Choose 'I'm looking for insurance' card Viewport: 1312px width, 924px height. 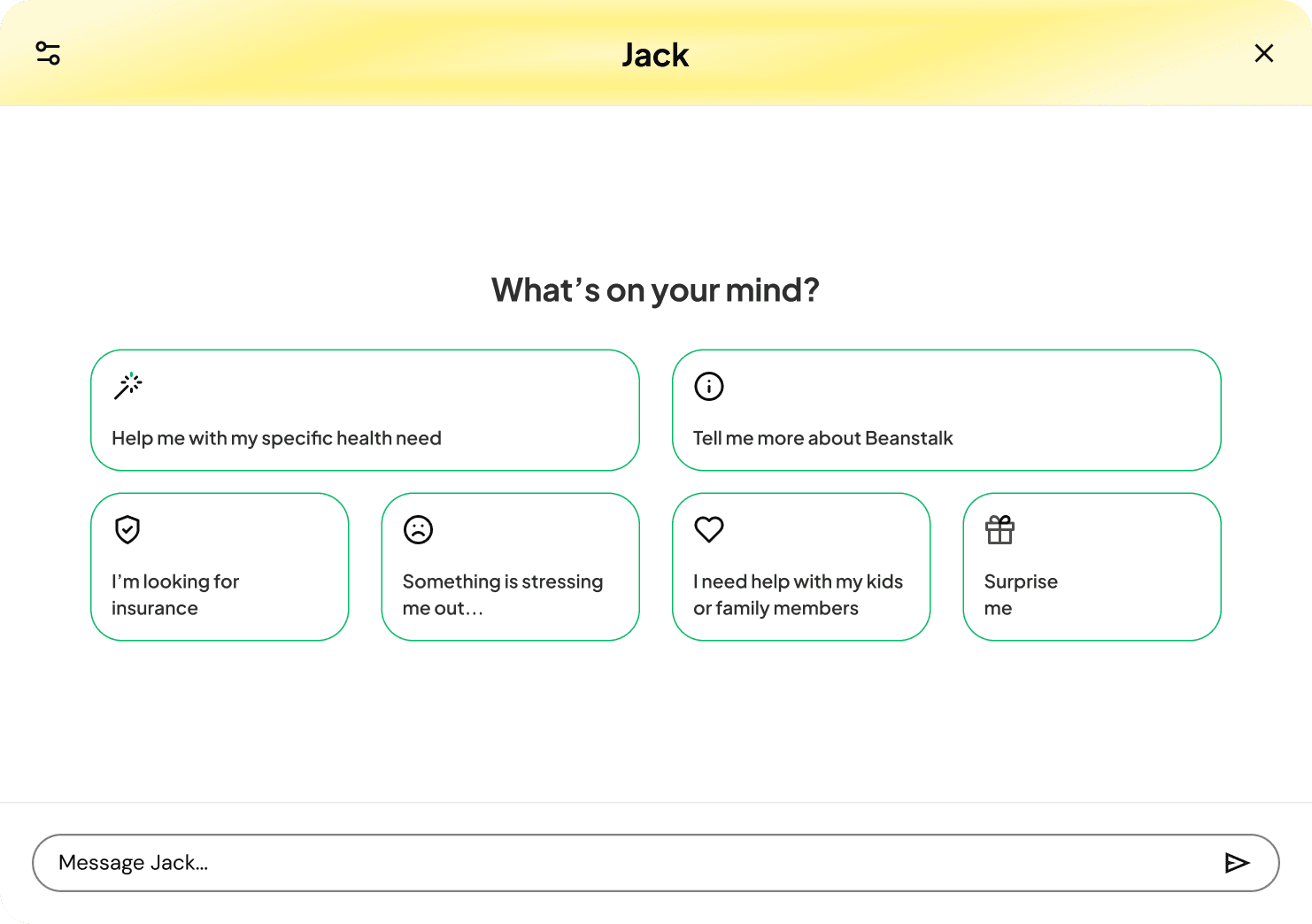tap(220, 566)
